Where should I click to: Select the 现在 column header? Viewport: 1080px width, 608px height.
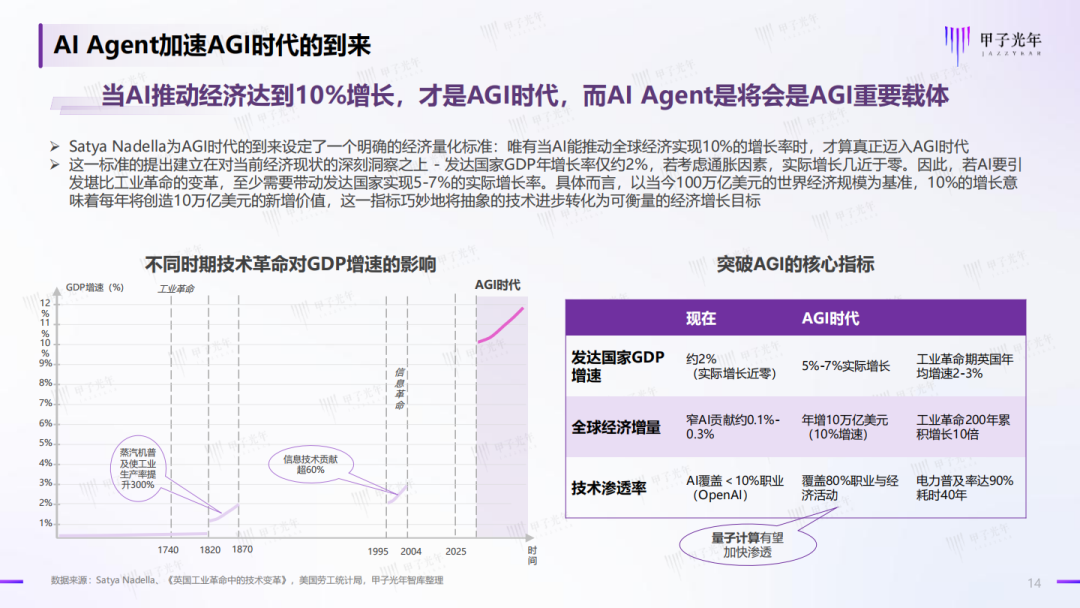click(x=701, y=318)
